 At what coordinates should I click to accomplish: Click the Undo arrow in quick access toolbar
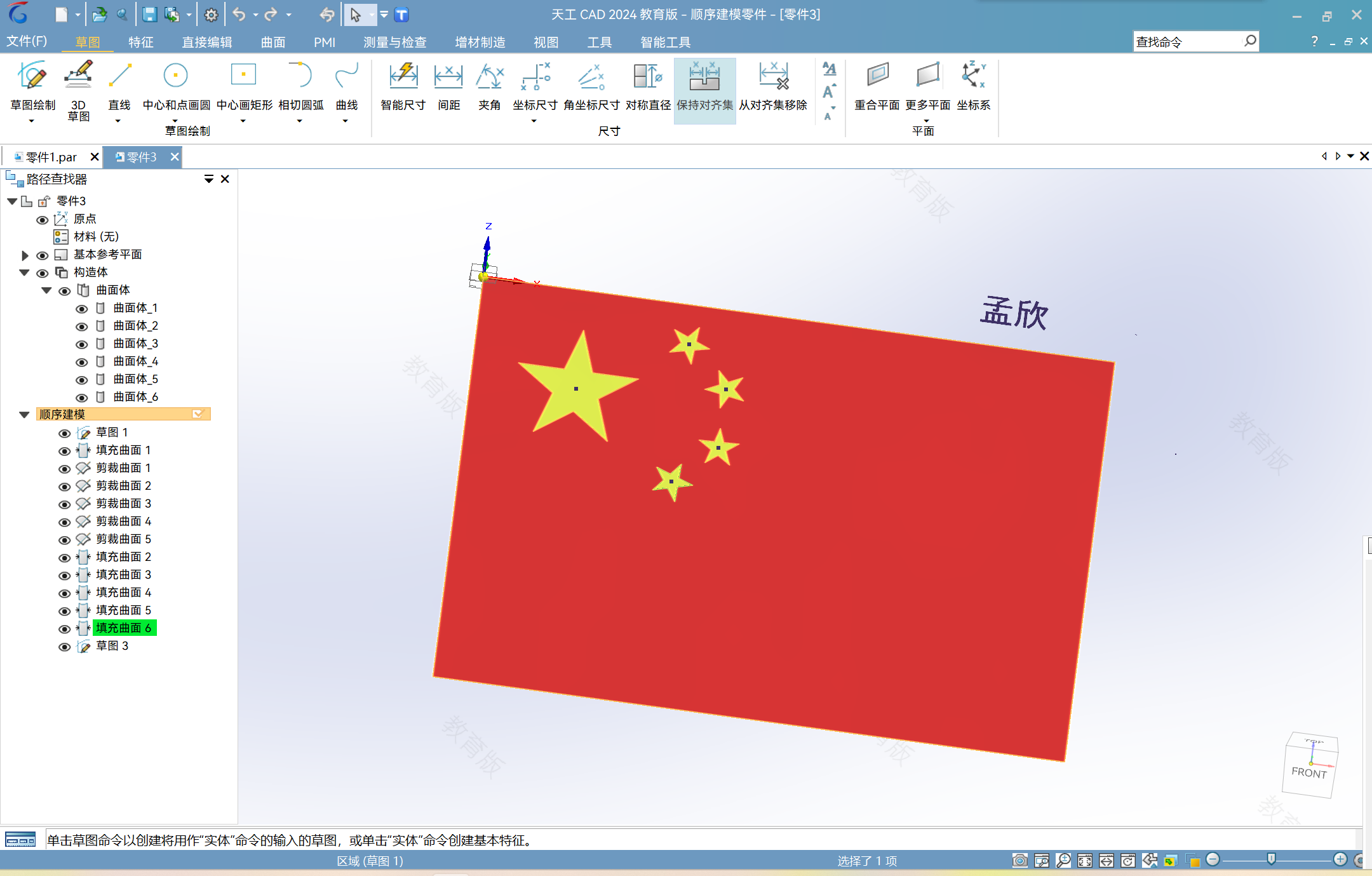[239, 15]
